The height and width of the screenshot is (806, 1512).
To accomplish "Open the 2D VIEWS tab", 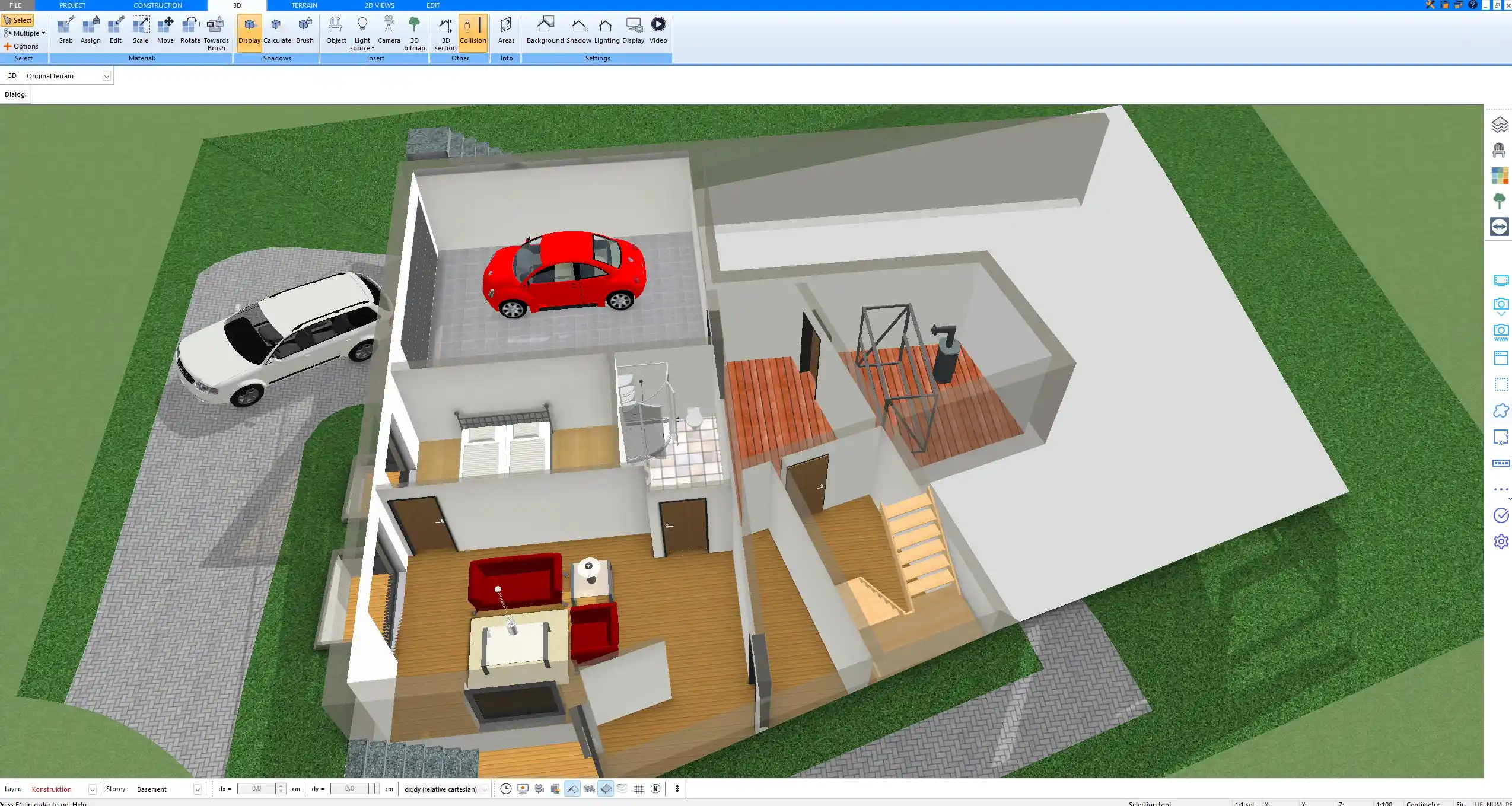I will point(380,5).
